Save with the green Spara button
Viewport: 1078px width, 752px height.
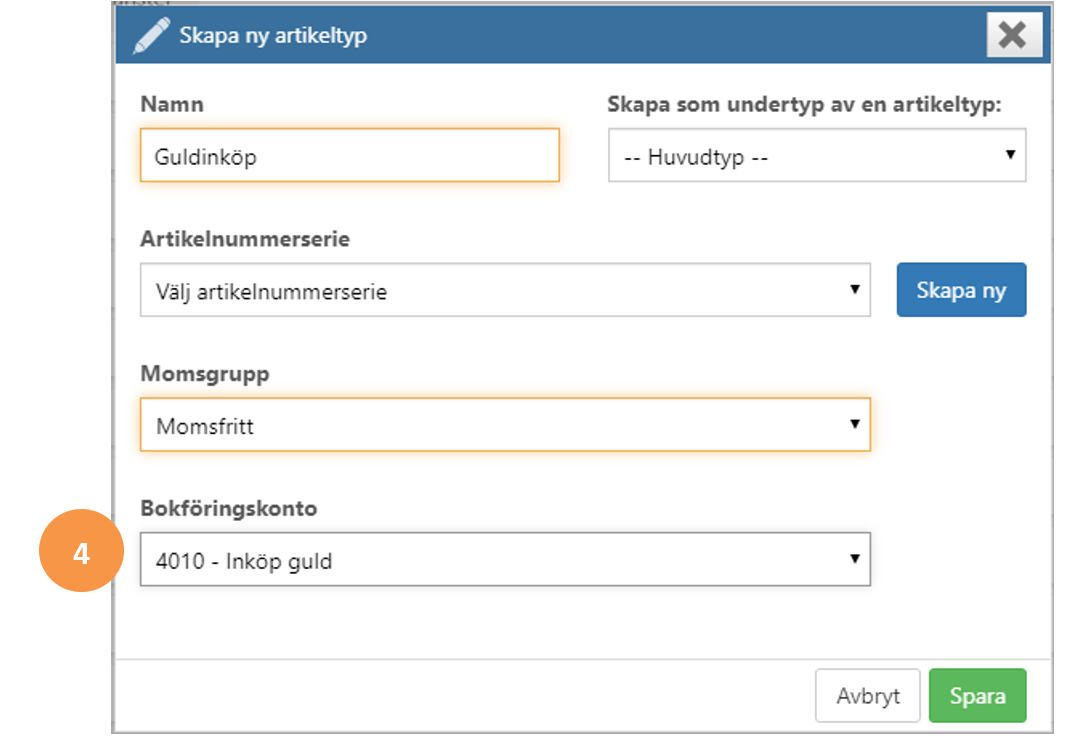click(977, 696)
